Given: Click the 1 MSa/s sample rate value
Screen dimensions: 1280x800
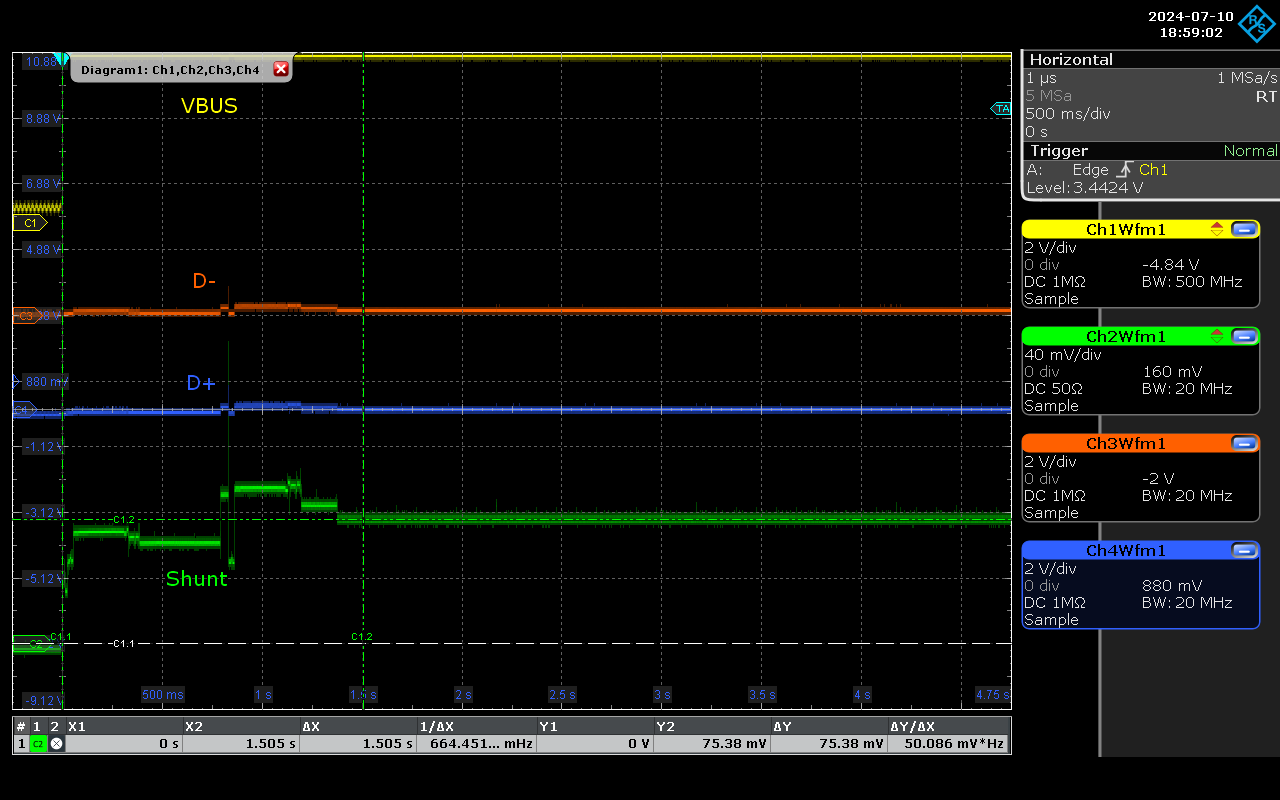Looking at the screenshot, I should tap(1247, 78).
